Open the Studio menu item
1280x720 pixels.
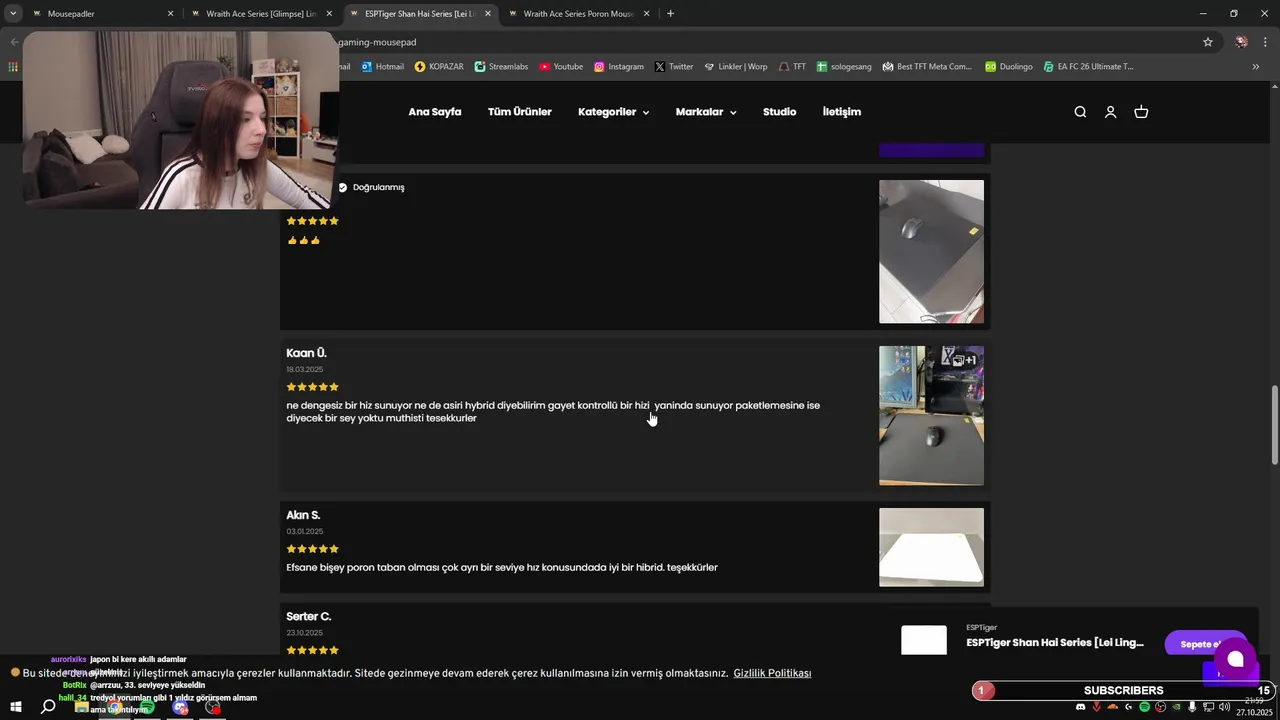(x=780, y=112)
